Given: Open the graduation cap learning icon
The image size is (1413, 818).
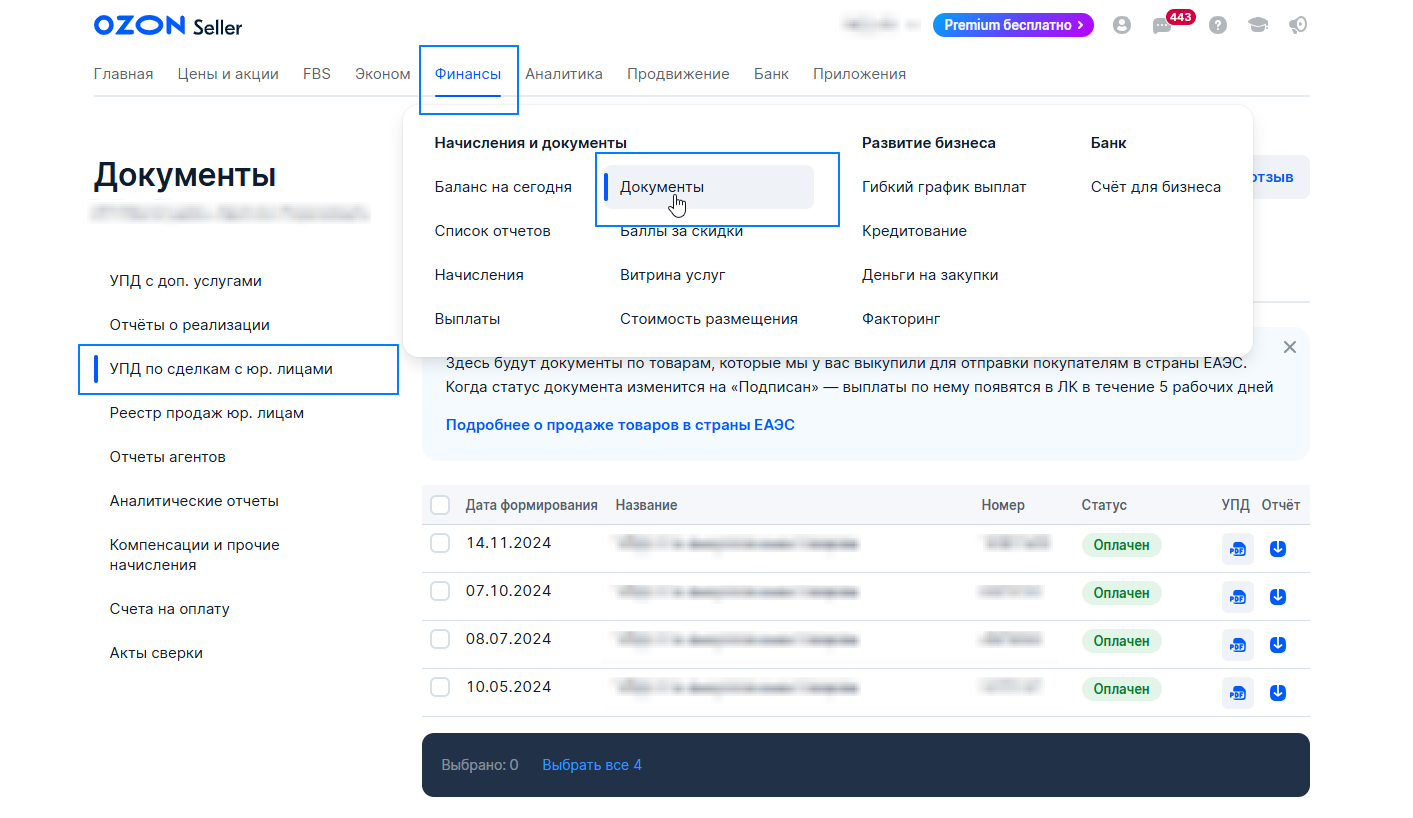Looking at the screenshot, I should (x=1258, y=26).
